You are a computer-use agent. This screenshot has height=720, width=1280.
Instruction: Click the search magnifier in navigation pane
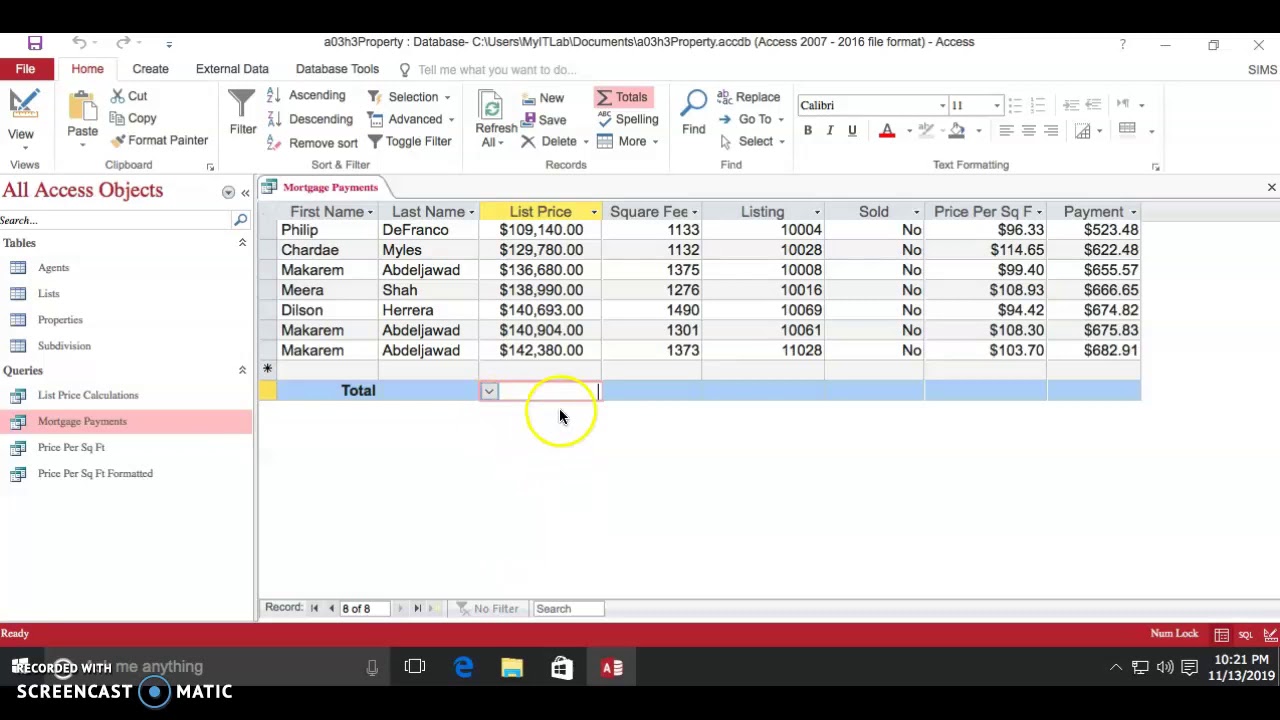pyautogui.click(x=240, y=220)
